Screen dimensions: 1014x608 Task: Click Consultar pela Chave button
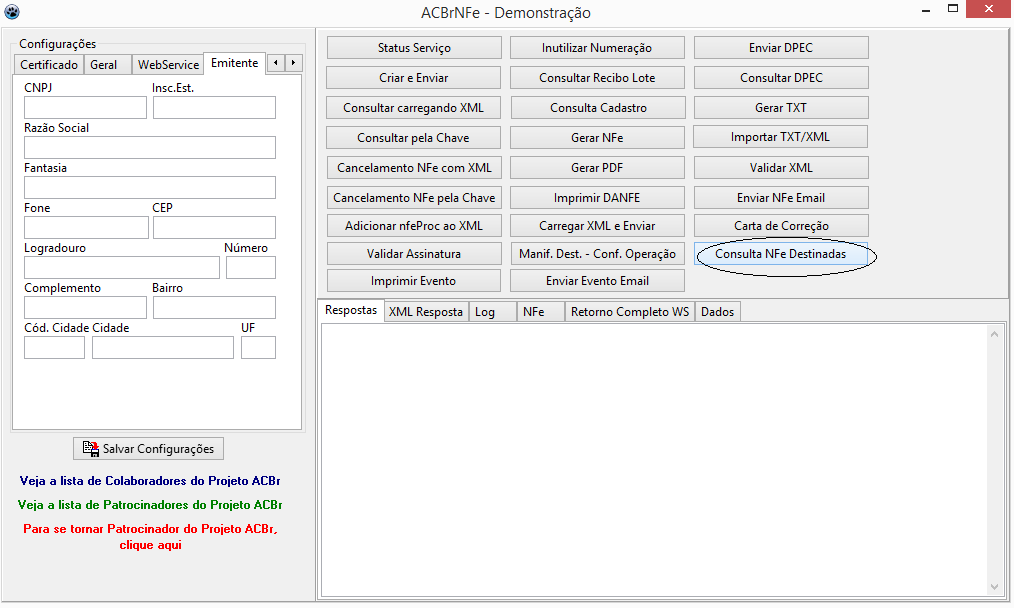[414, 138]
